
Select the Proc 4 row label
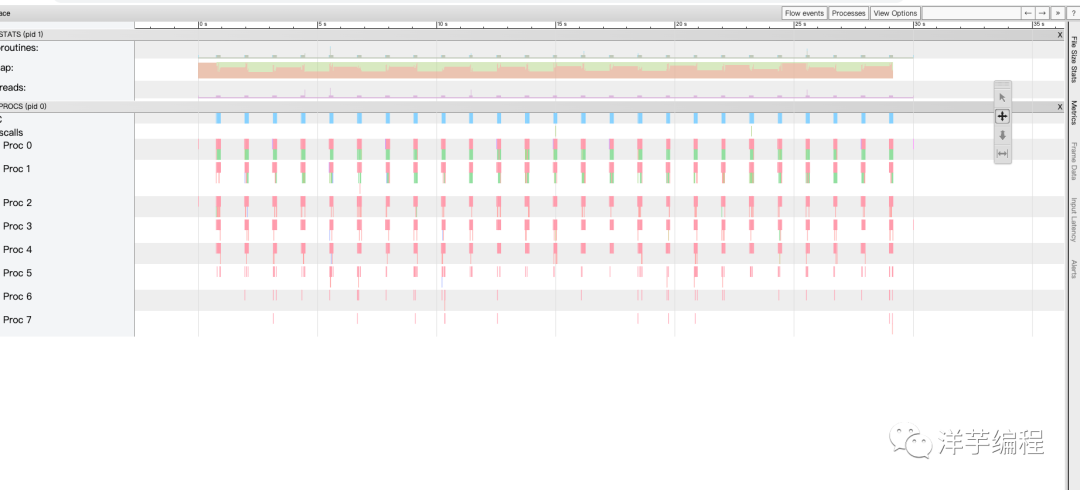(x=17, y=250)
